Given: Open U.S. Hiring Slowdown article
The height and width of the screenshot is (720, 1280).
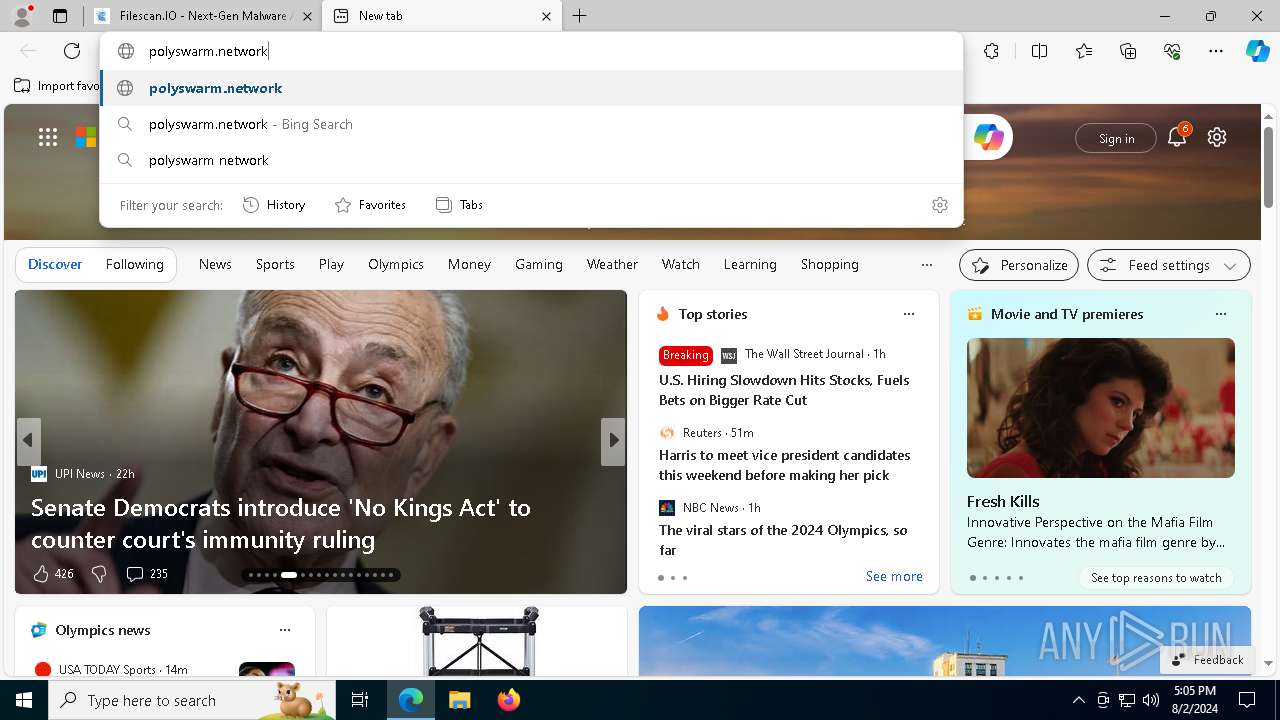Looking at the screenshot, I should click(x=784, y=390).
